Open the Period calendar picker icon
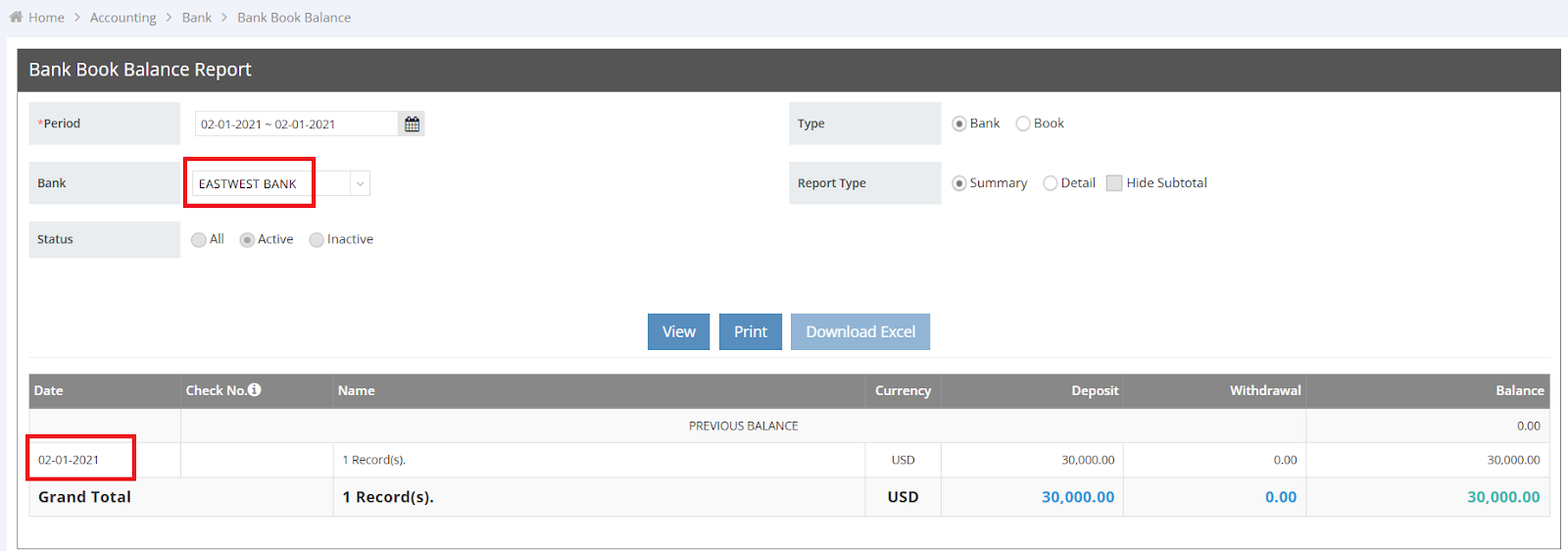Image resolution: width=1568 pixels, height=551 pixels. [412, 125]
